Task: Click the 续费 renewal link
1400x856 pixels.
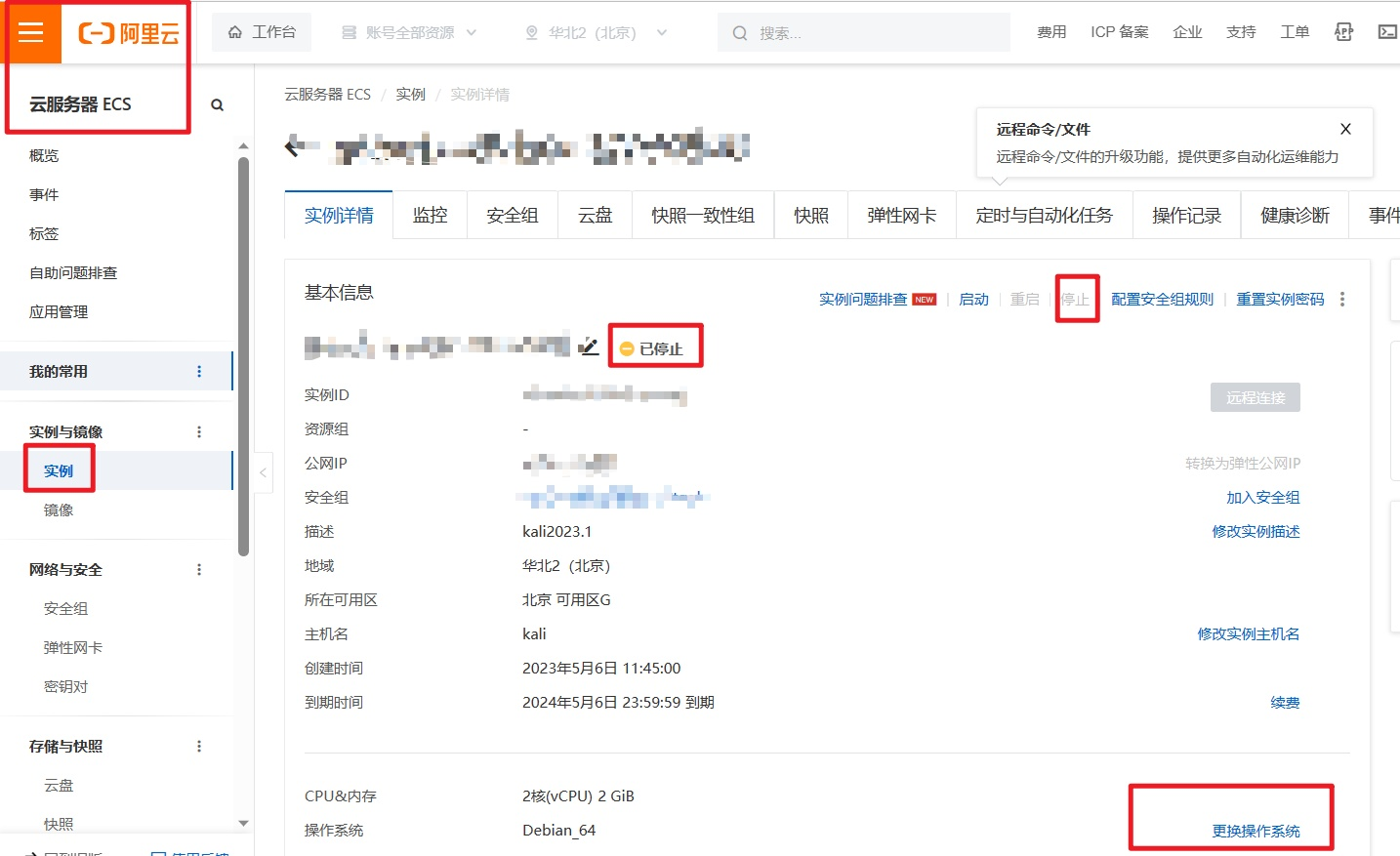Action: tap(1285, 703)
